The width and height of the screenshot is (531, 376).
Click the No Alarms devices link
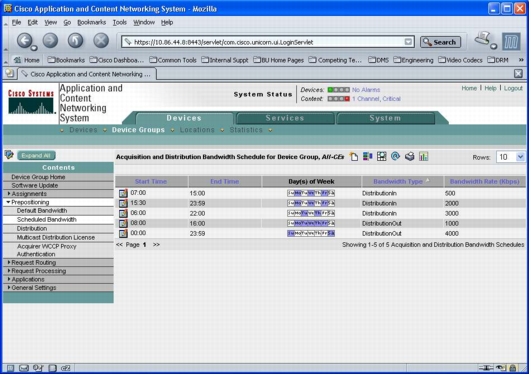(366, 90)
